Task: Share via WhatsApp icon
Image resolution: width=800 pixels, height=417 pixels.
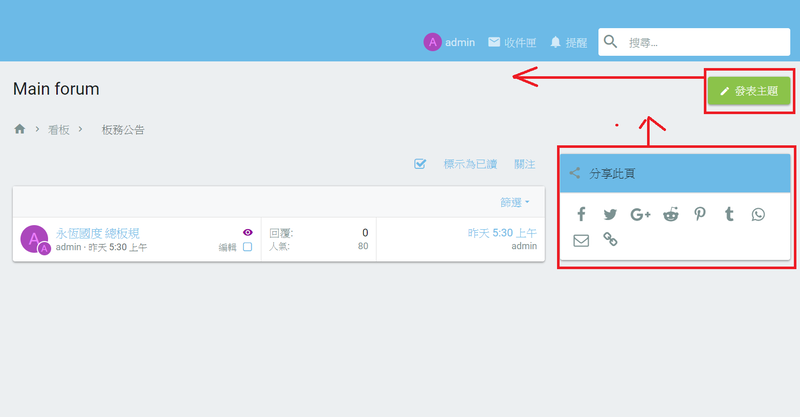Action: pyautogui.click(x=759, y=214)
